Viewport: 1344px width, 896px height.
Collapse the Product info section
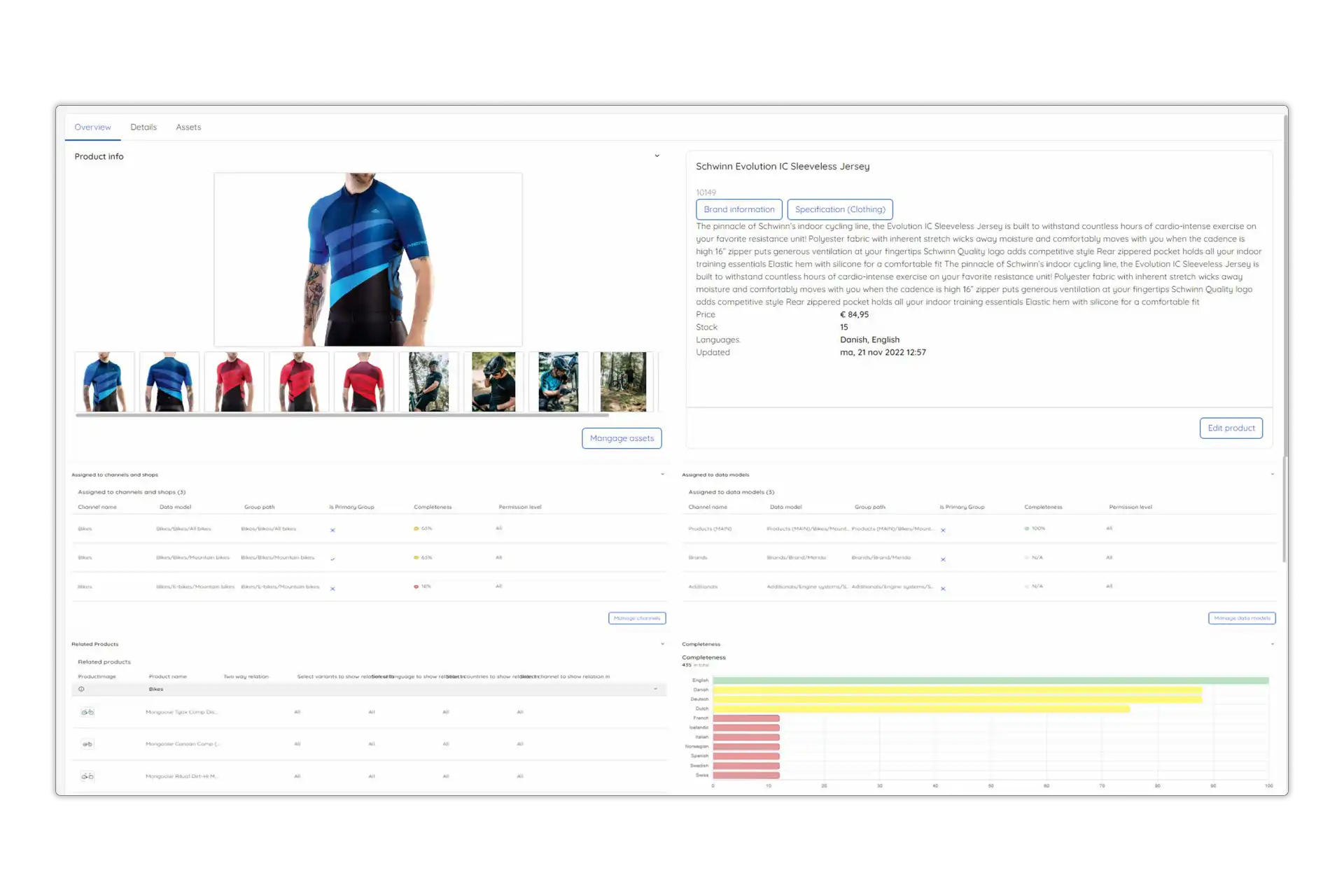tap(657, 156)
